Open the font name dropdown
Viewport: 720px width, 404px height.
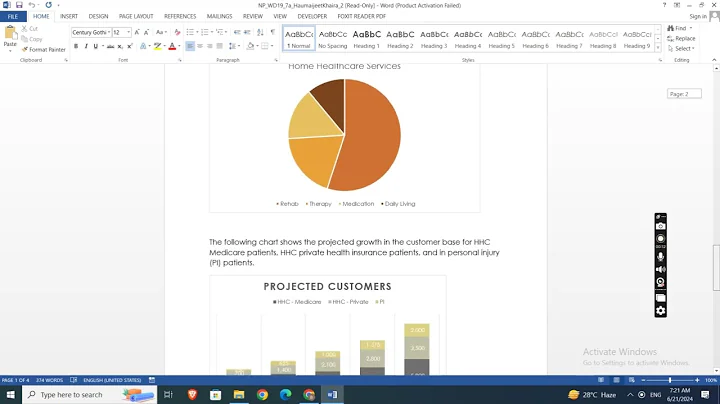pos(109,32)
